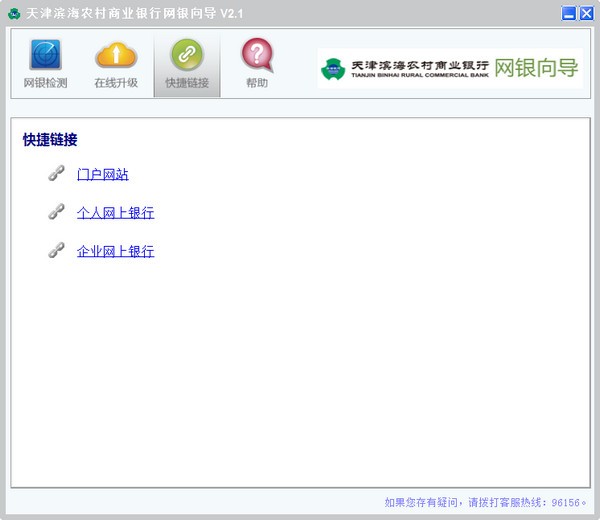Open the 帮助 question mark icon

coord(257,55)
